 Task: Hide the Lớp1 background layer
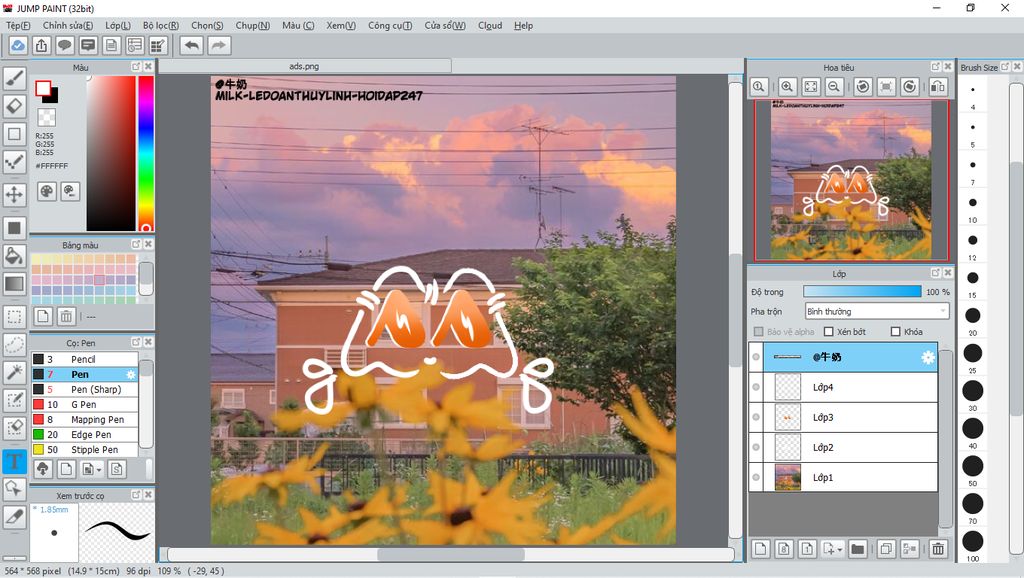click(756, 477)
